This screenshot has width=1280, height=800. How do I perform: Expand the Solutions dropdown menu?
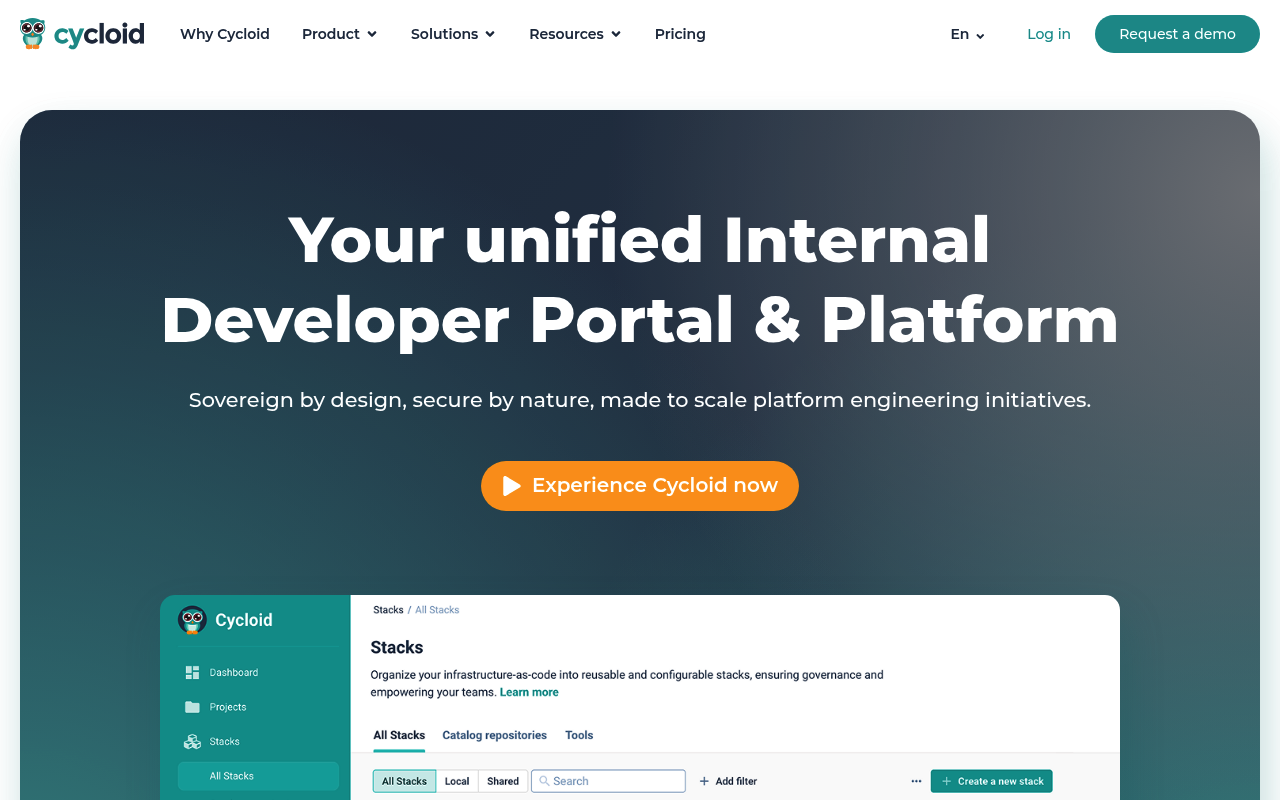[x=453, y=34]
